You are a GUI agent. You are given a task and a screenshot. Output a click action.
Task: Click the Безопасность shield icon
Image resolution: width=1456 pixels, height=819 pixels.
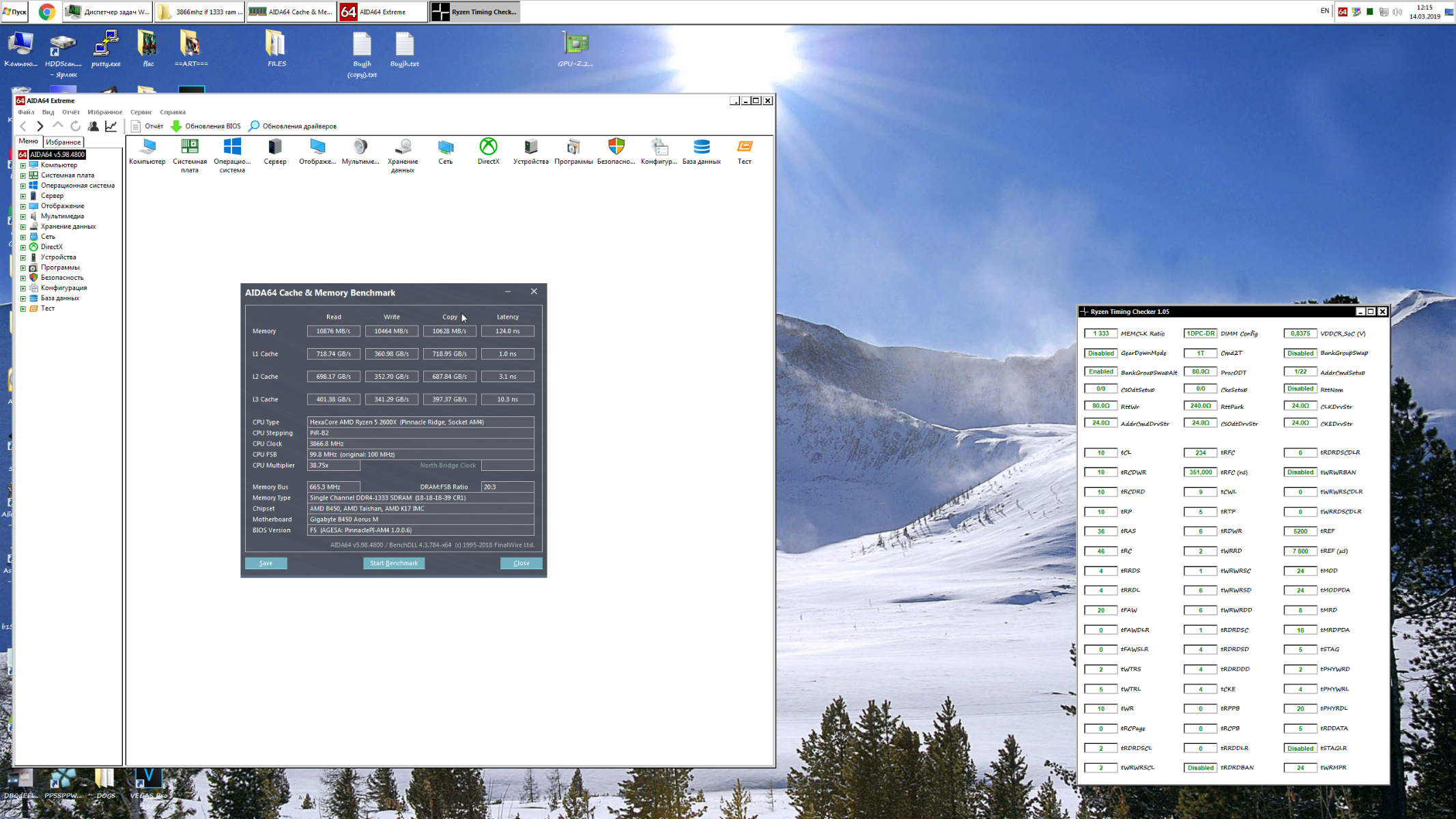click(x=616, y=147)
